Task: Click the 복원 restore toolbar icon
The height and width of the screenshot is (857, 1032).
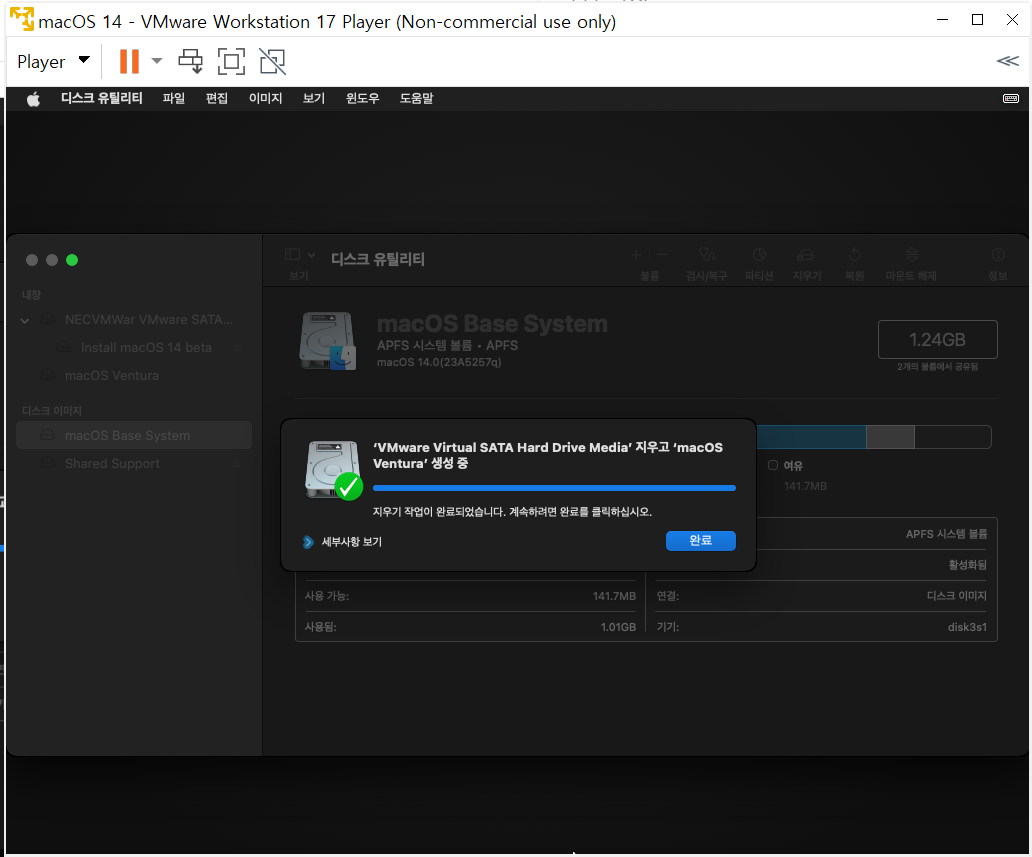Action: click(854, 255)
